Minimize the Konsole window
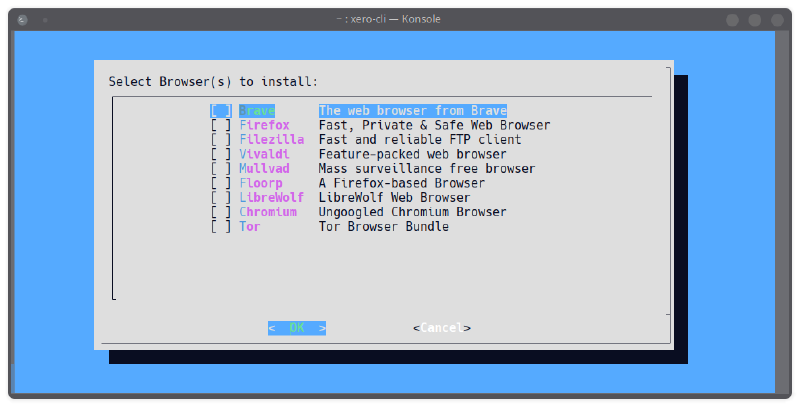 click(x=733, y=19)
